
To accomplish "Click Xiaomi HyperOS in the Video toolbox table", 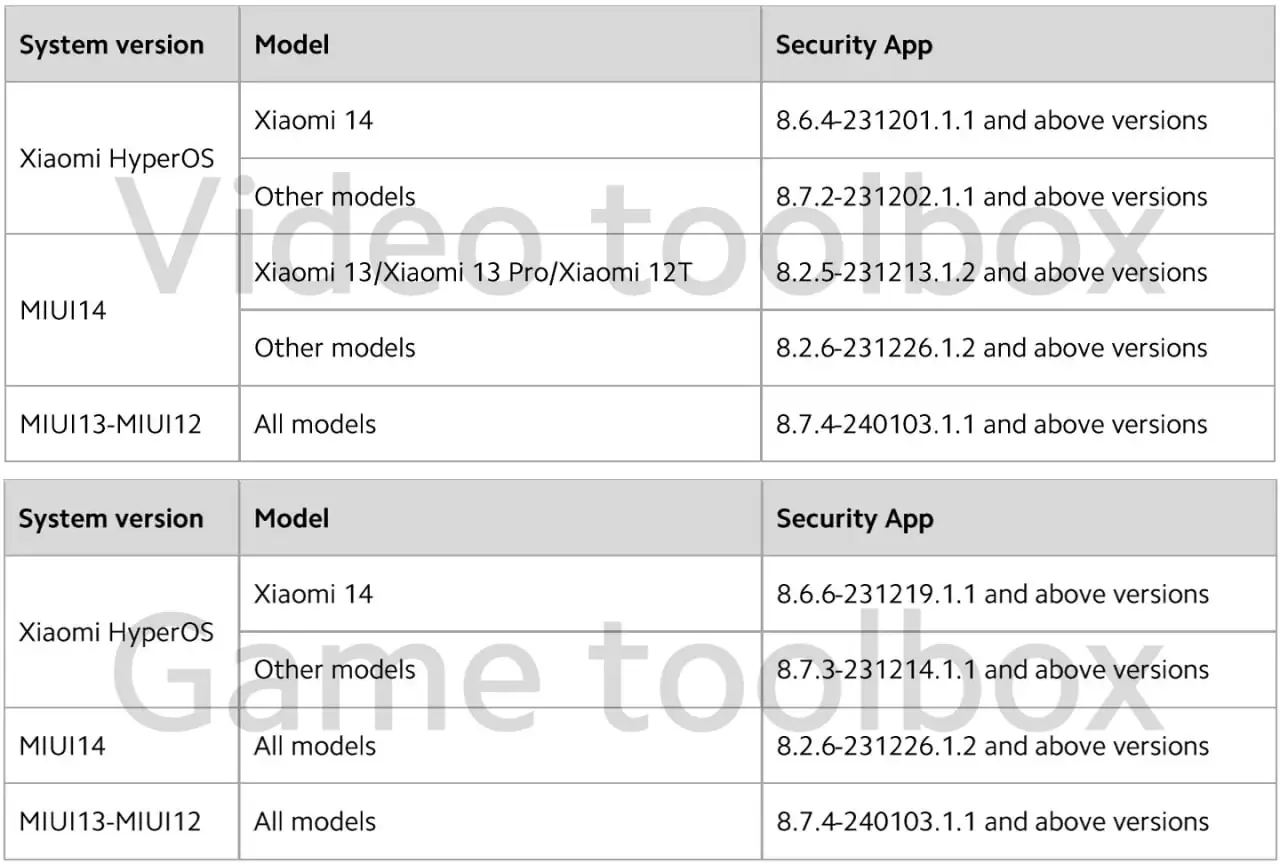I will coord(117,159).
